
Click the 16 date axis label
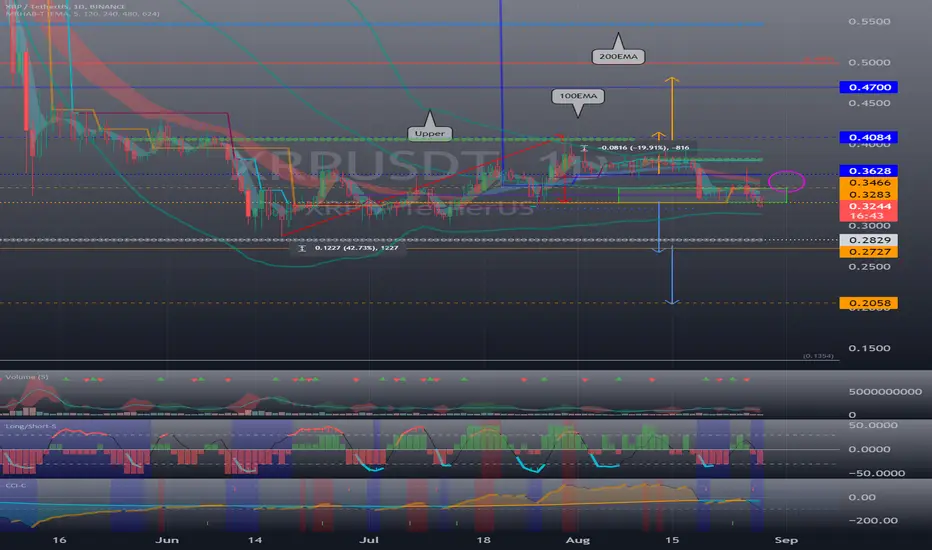pos(59,540)
